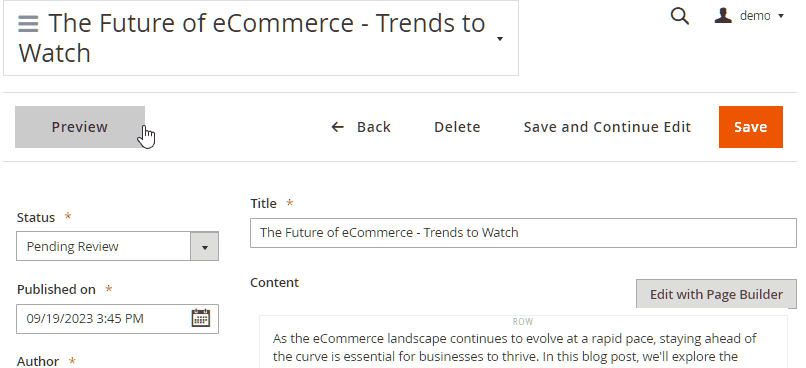The height and width of the screenshot is (368, 806).
Task: Select the Pending Review status field
Action: tap(117, 246)
